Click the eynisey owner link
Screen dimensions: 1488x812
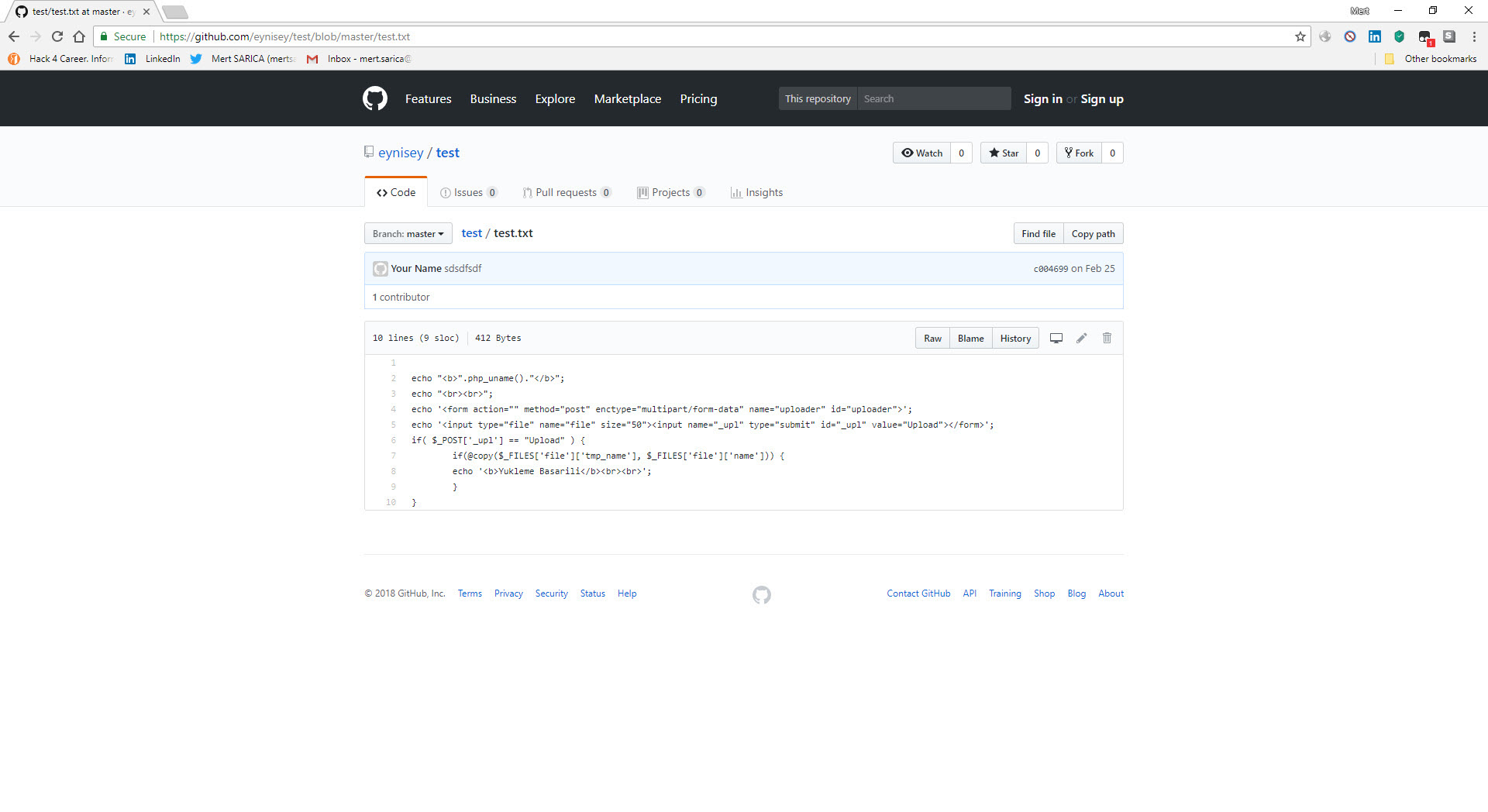[401, 153]
